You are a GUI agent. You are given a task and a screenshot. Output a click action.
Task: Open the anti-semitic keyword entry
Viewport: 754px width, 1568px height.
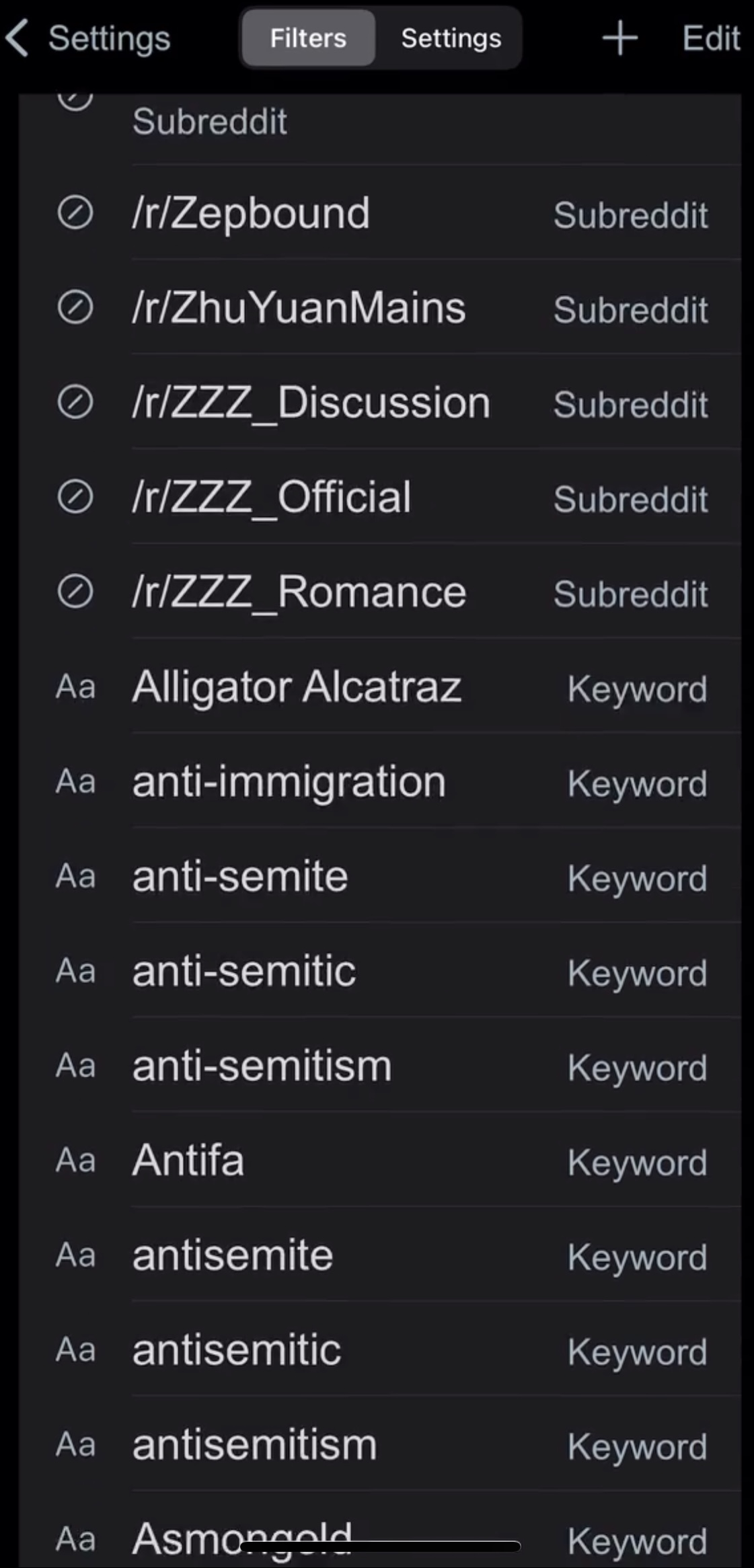click(x=380, y=972)
